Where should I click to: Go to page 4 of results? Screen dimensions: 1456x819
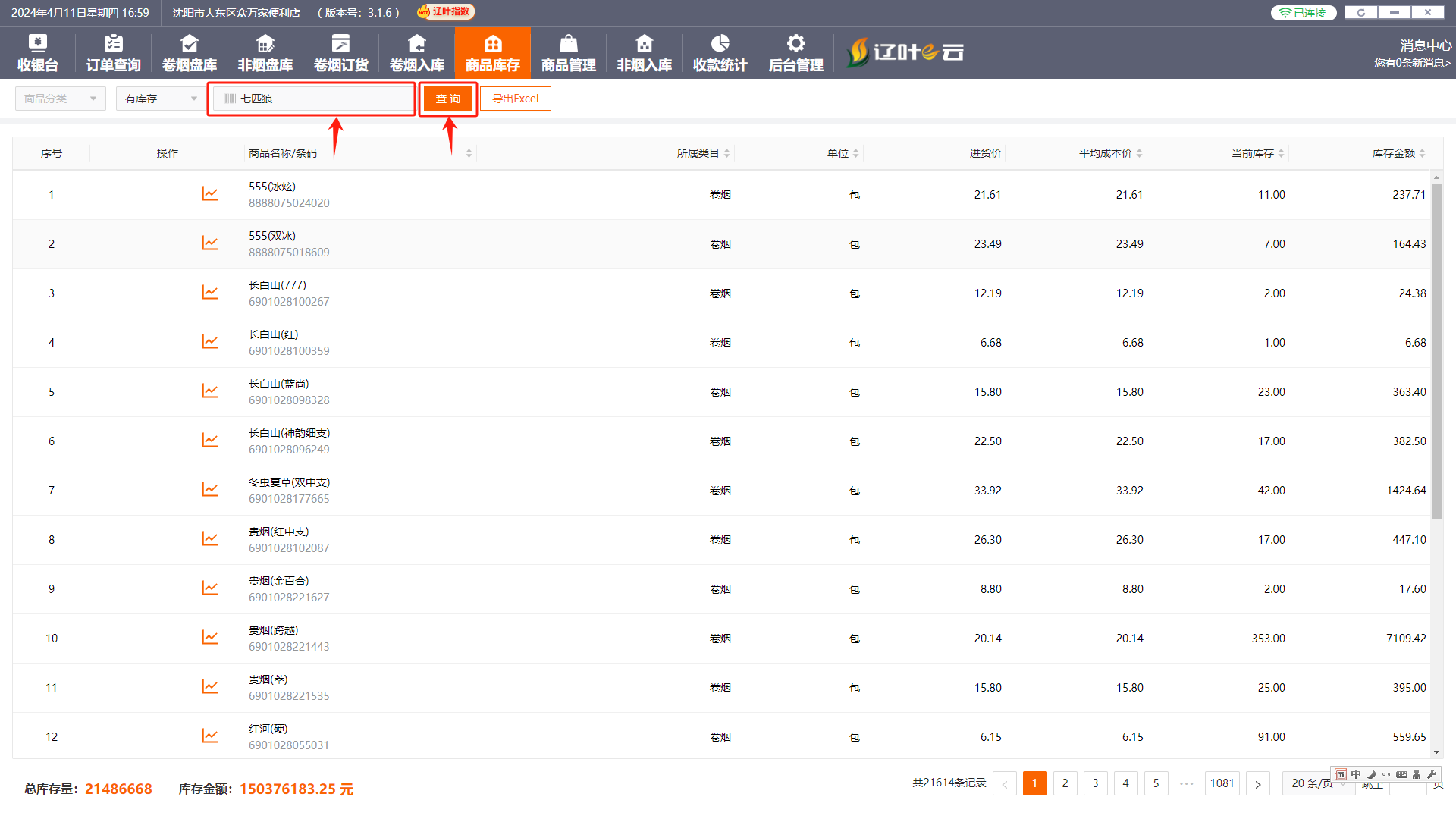pos(1126,783)
